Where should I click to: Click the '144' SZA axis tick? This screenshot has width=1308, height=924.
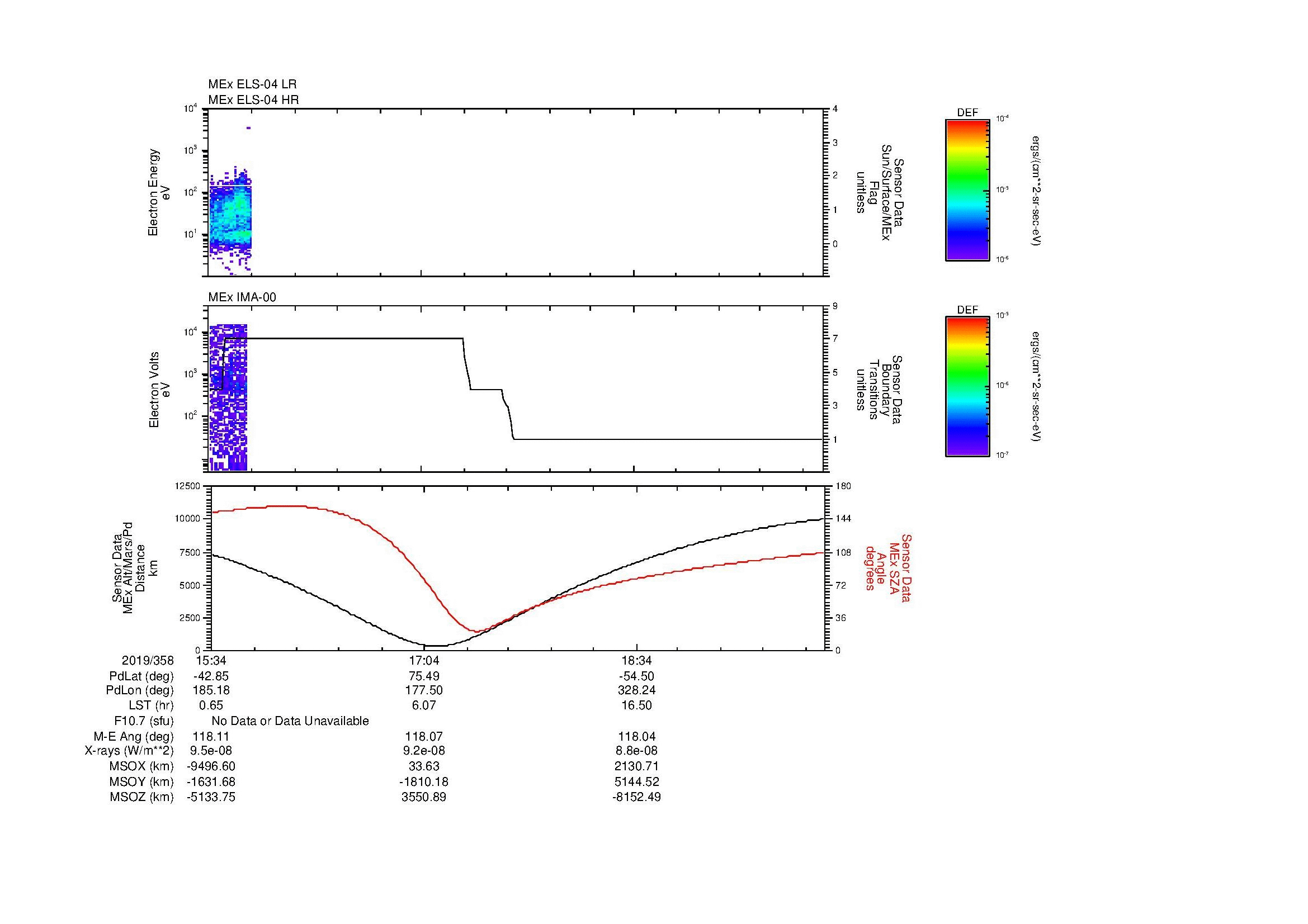point(843,519)
